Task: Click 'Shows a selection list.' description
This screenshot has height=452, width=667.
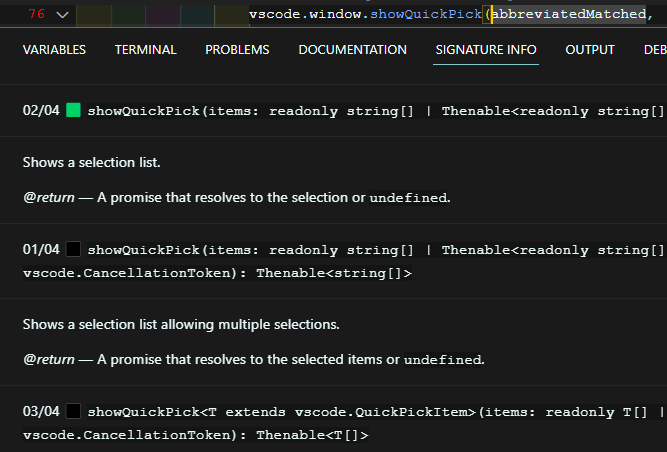Action: [x=91, y=162]
